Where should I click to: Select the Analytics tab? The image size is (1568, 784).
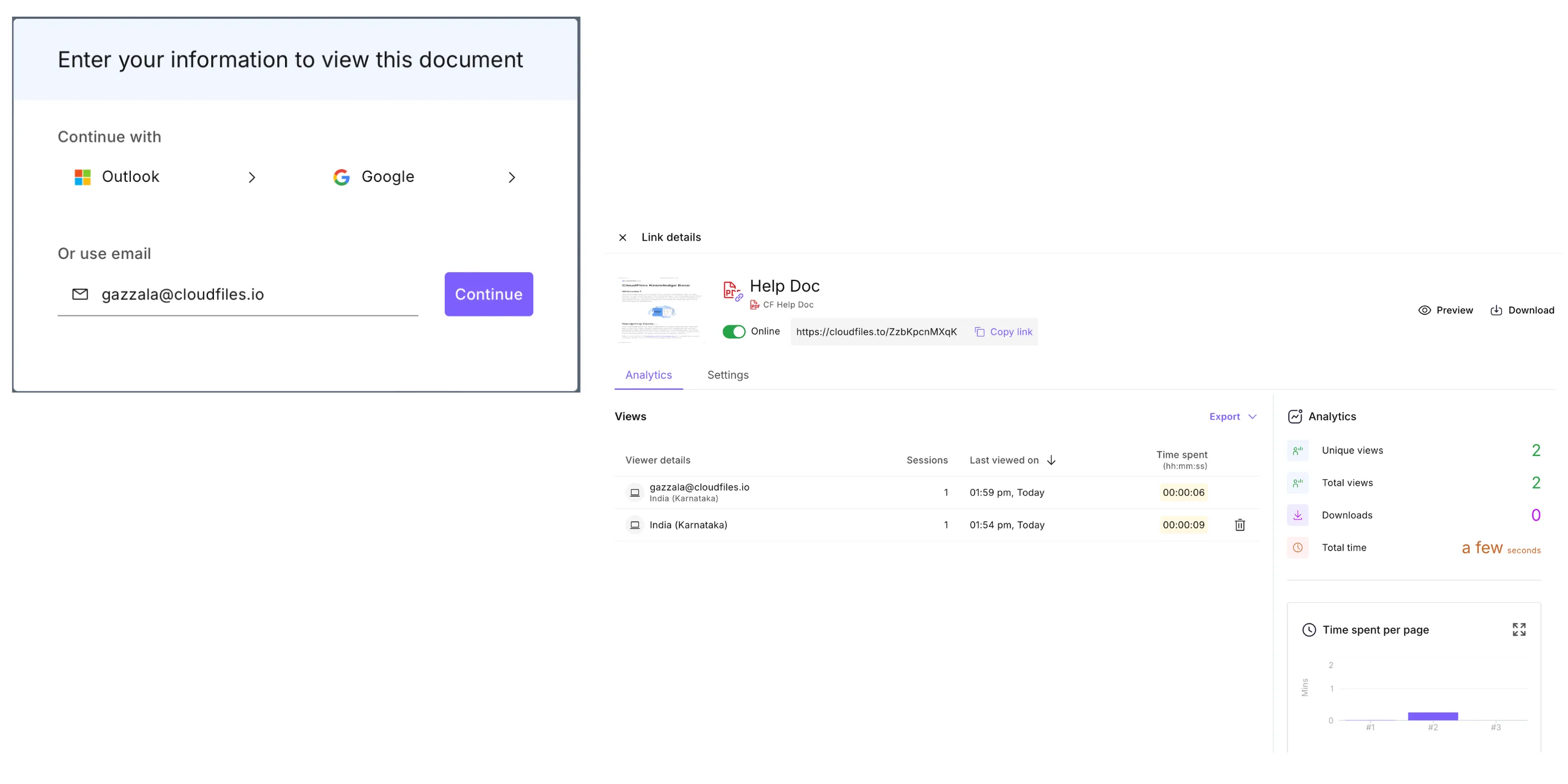(648, 375)
